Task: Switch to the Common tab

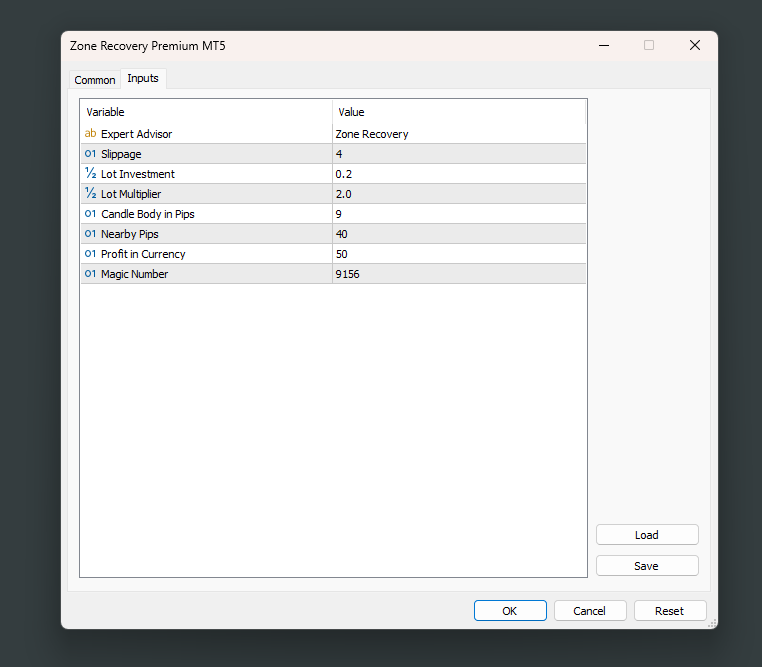Action: point(95,80)
